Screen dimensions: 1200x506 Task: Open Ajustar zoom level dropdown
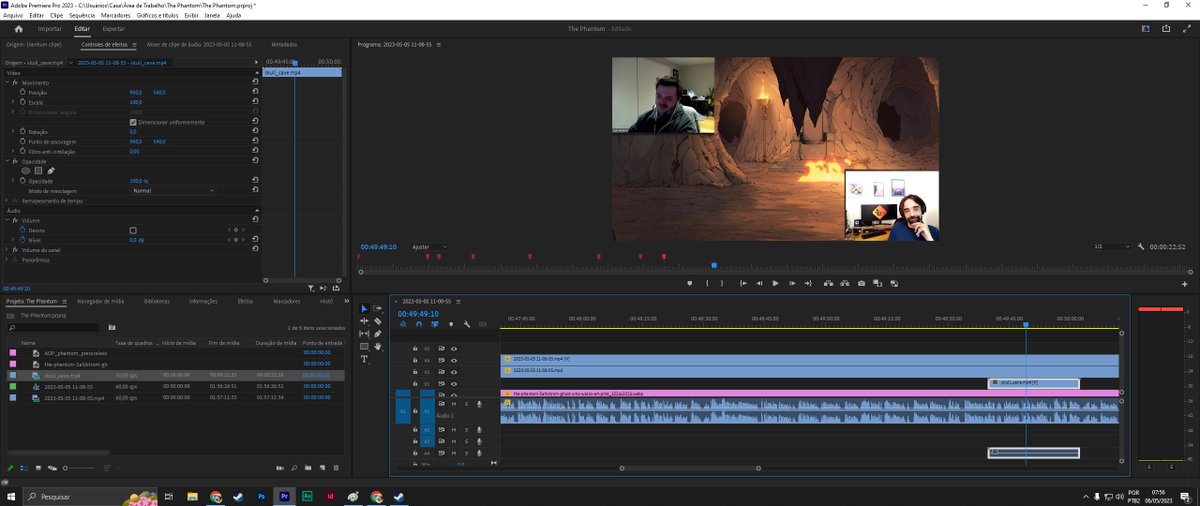(430, 246)
